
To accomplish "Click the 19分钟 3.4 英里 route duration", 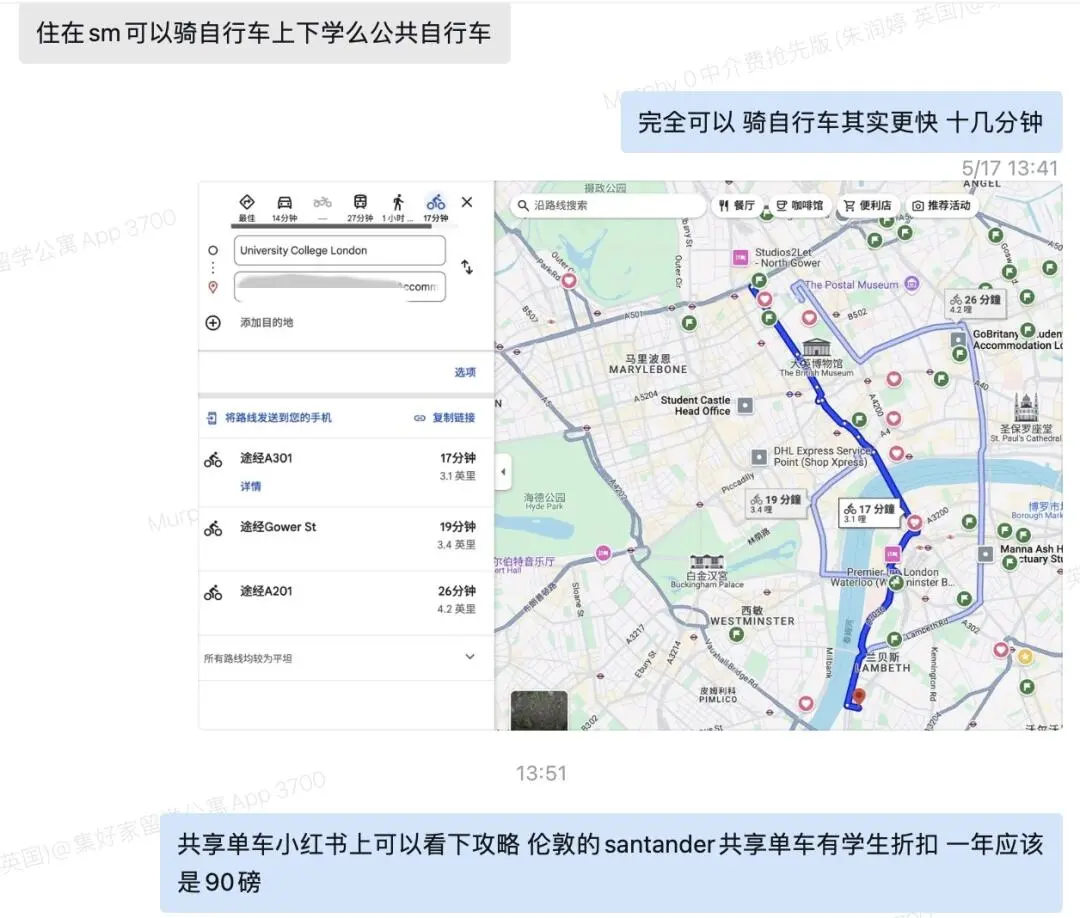I will tap(457, 535).
